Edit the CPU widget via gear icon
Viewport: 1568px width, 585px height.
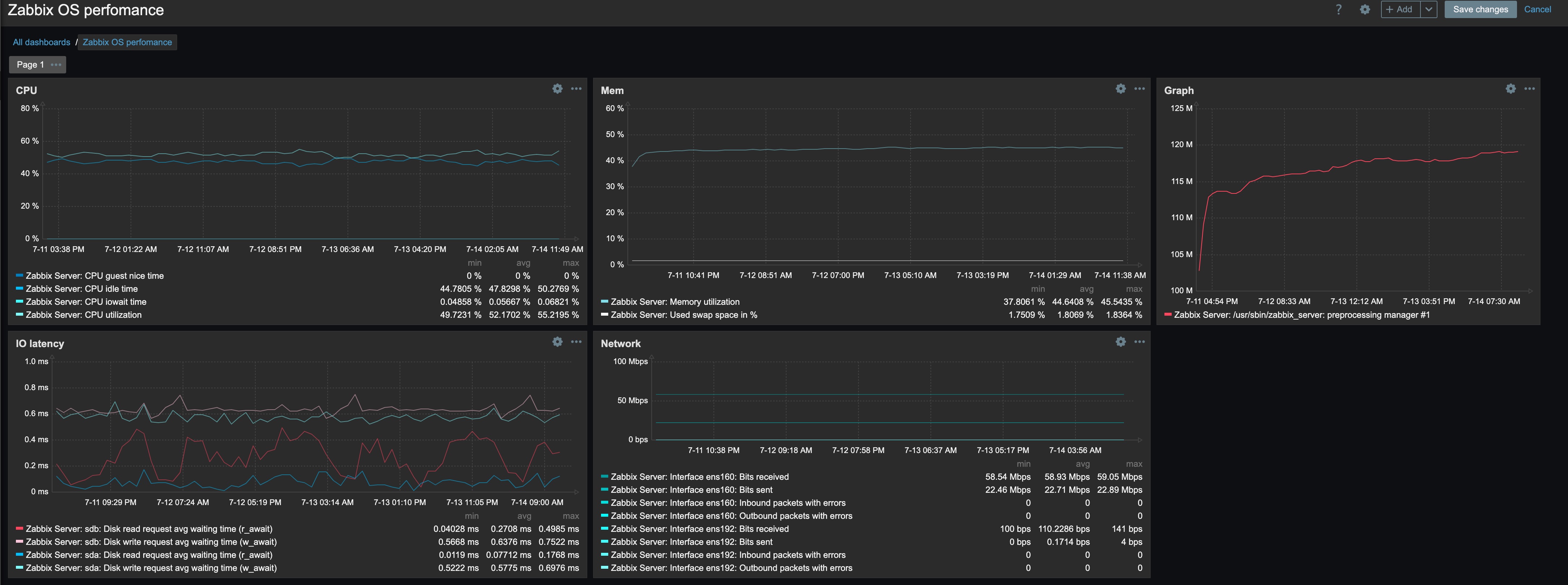click(557, 88)
